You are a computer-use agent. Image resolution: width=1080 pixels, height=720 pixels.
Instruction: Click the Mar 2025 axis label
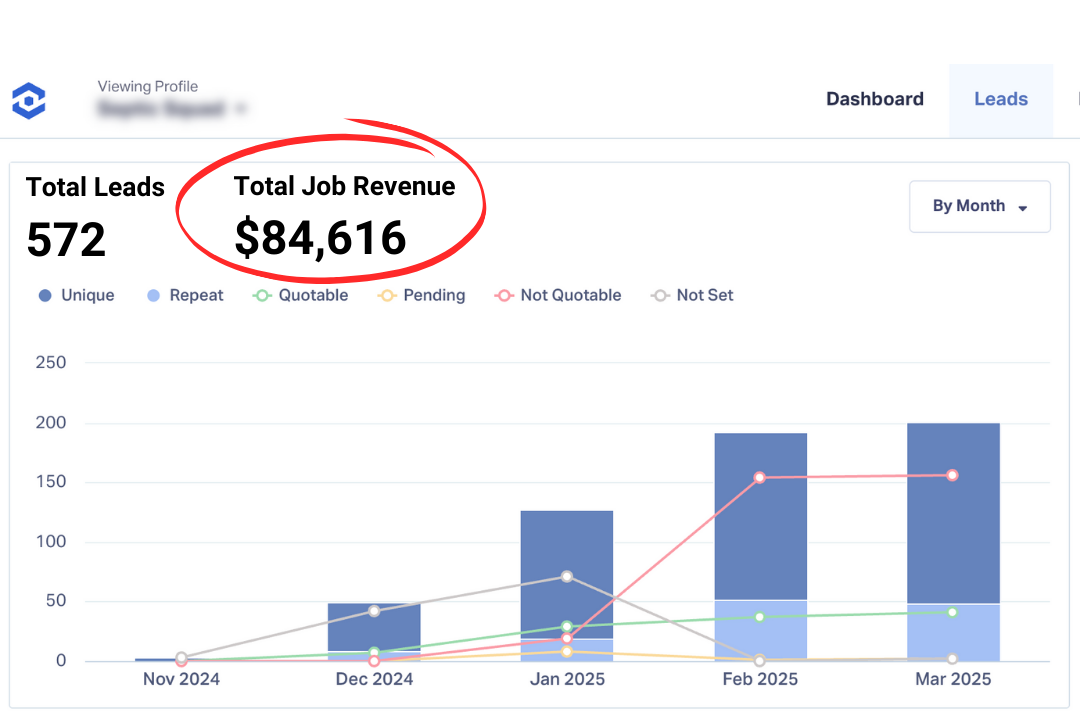click(x=953, y=679)
